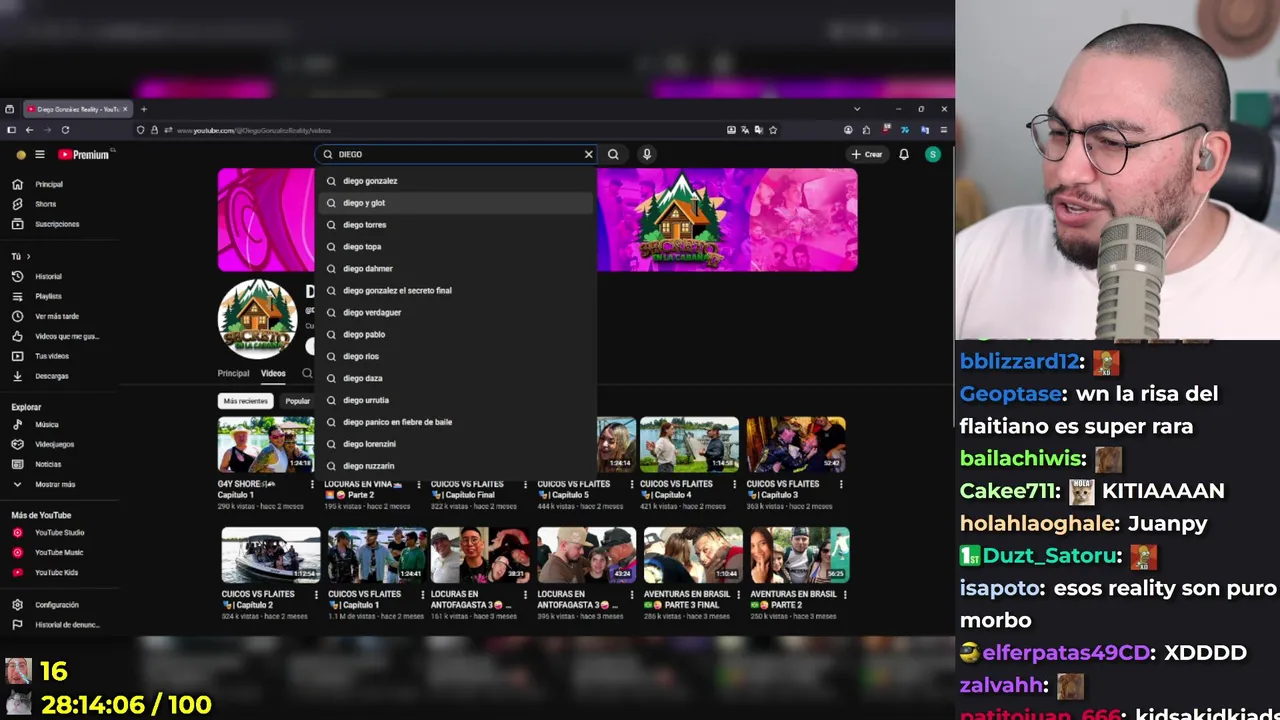This screenshot has width=1280, height=720.
Task: Open the browser application menu
Action: (x=943, y=130)
